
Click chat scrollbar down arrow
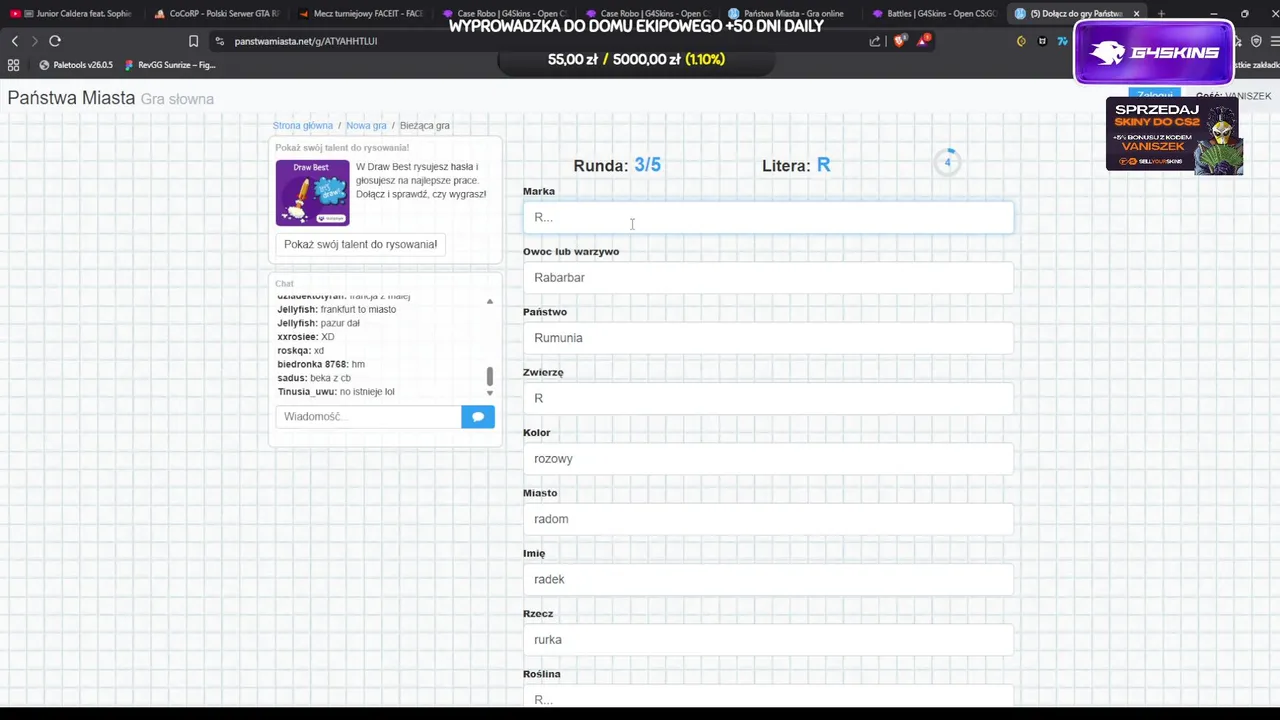point(489,392)
